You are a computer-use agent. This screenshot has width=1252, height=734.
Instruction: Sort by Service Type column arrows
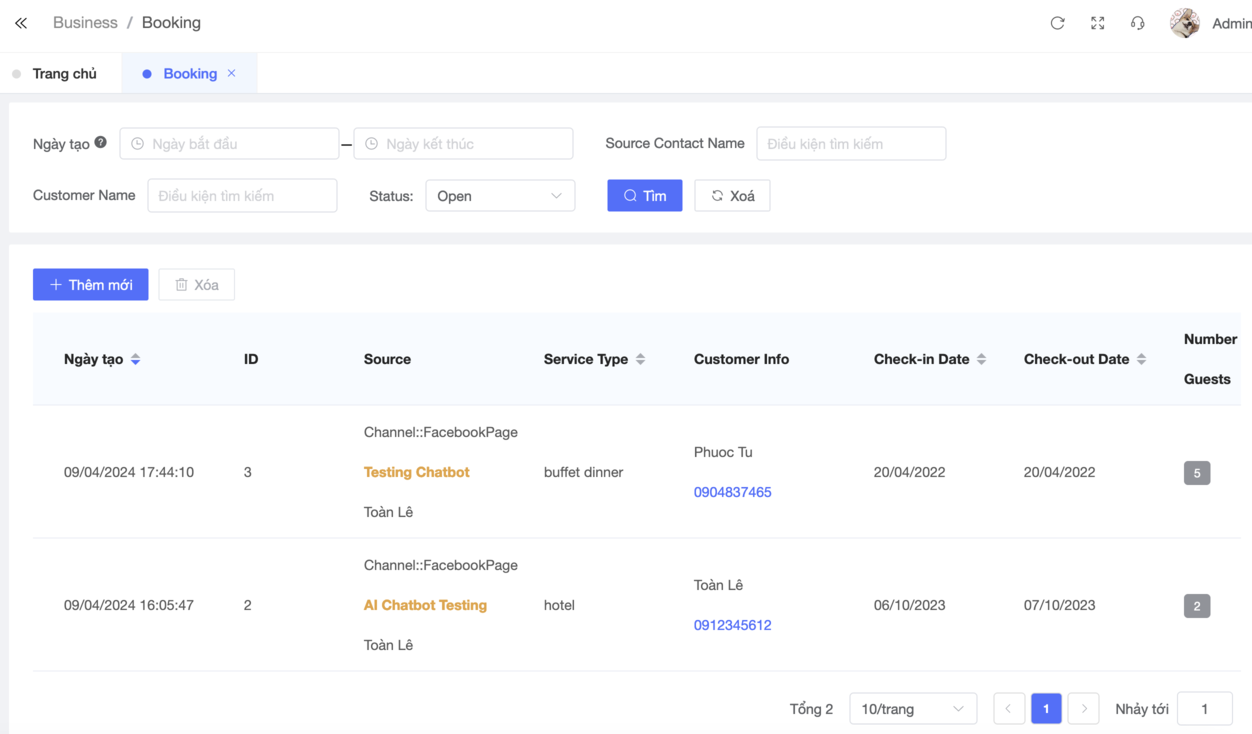tap(641, 359)
